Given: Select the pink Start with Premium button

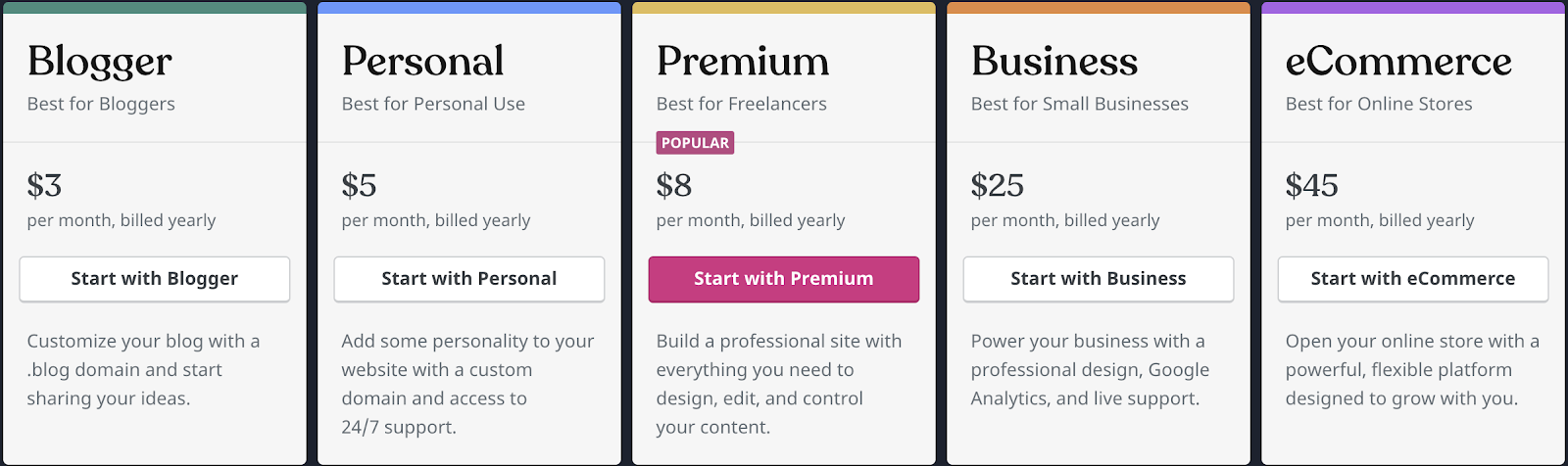Looking at the screenshot, I should click(784, 279).
